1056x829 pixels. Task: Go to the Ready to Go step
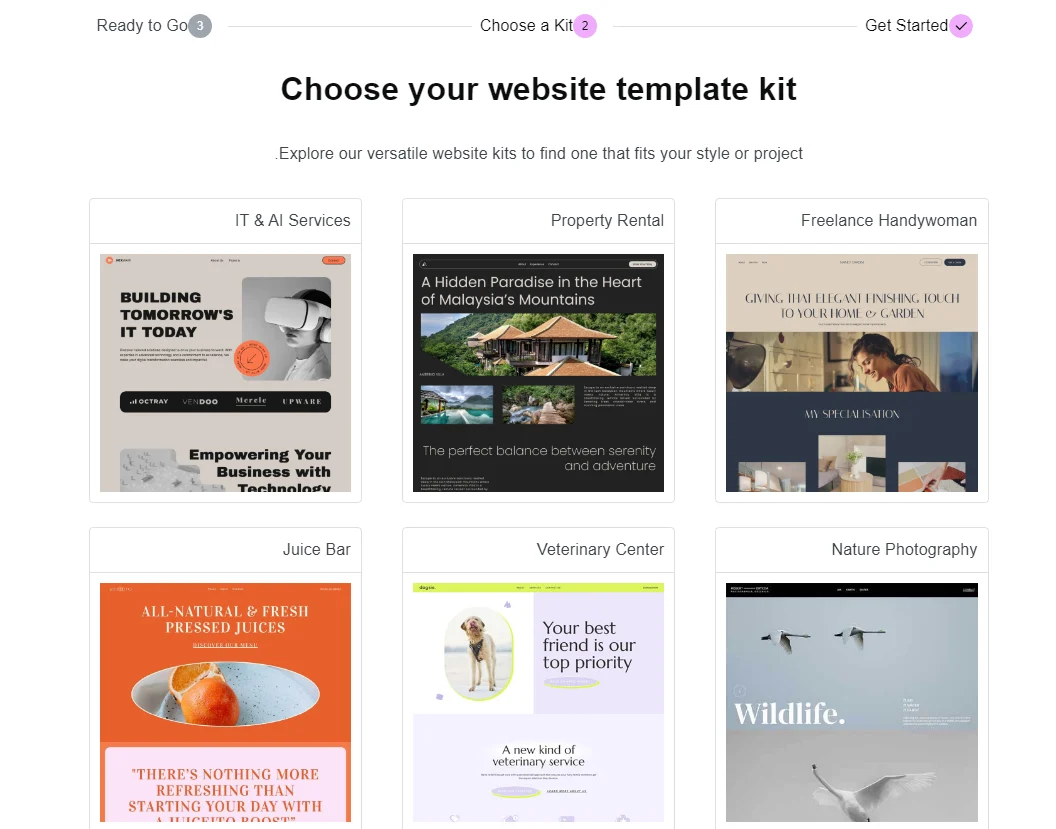142,26
